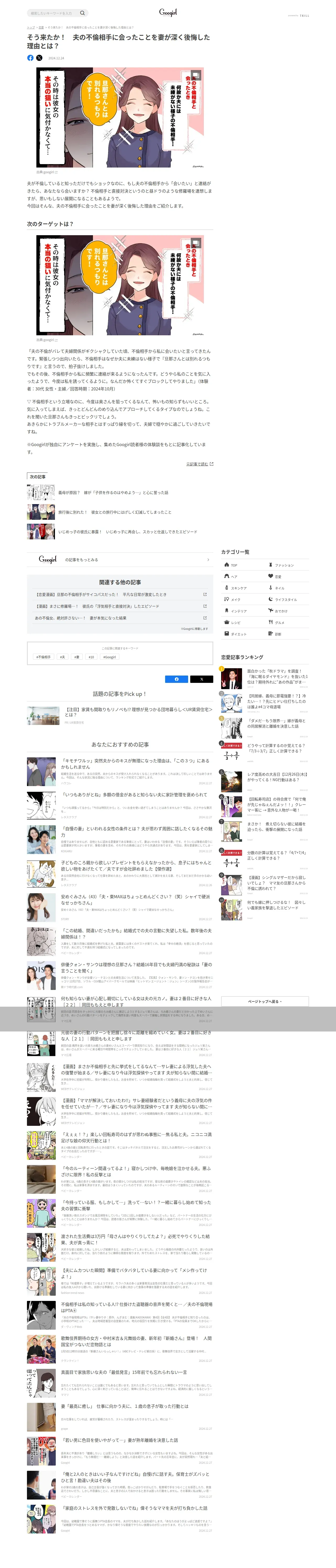Open 渡された生活費は3万円 article
Viewport: 336px width, 1568px height.
click(x=120, y=1247)
